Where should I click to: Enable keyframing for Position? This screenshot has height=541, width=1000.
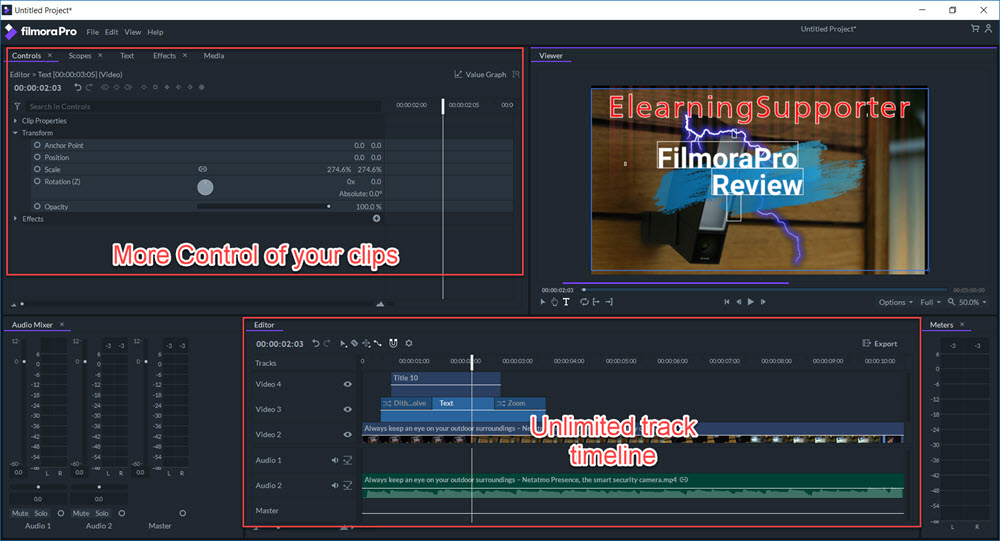pos(37,157)
